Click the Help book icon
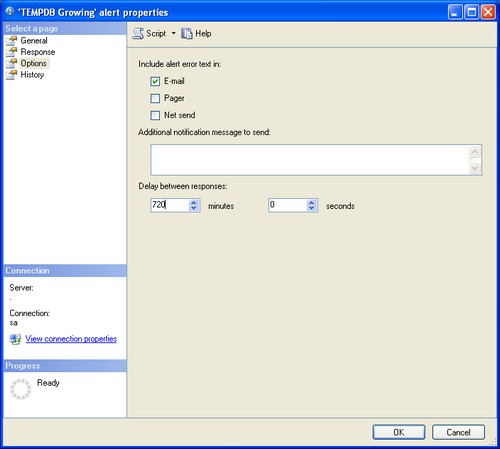 [x=187, y=34]
